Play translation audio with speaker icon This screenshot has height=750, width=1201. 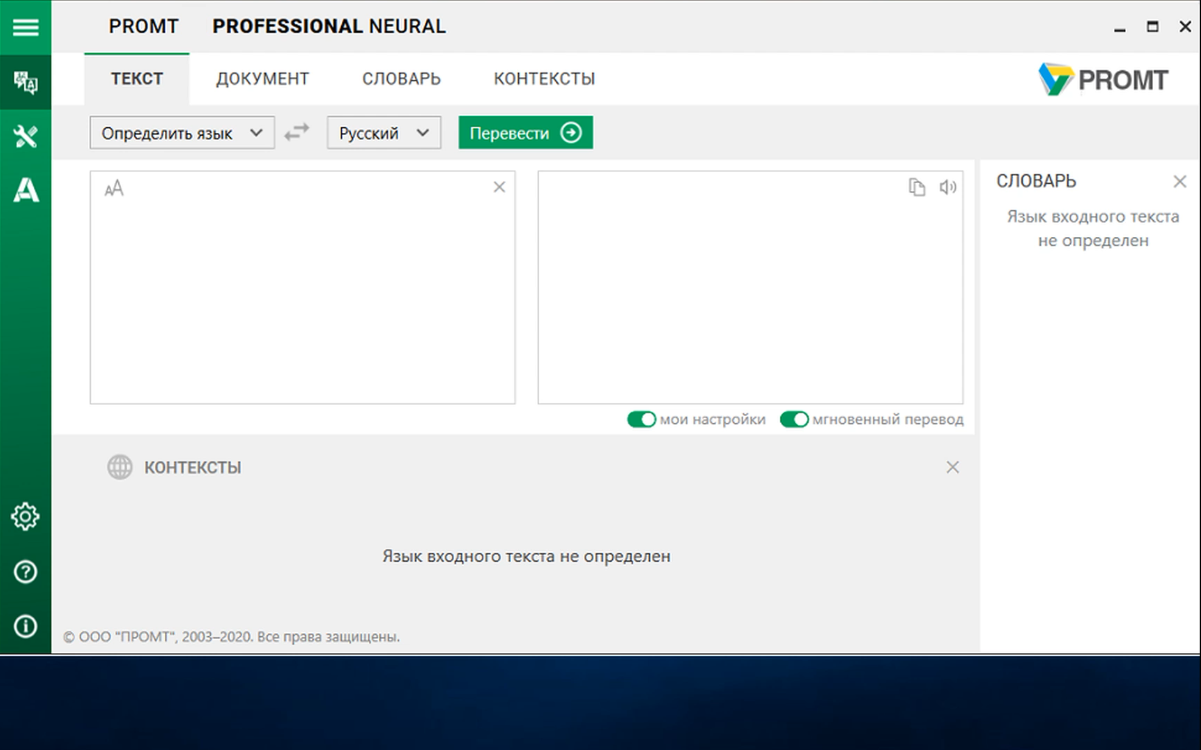[x=948, y=187]
